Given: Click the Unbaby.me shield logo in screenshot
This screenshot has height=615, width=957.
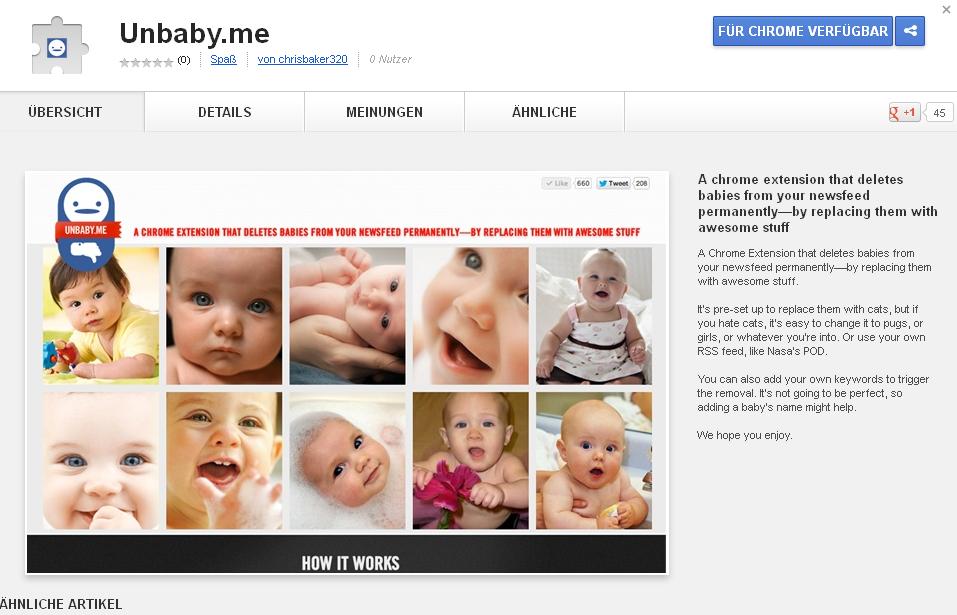Looking at the screenshot, I should coord(87,223).
